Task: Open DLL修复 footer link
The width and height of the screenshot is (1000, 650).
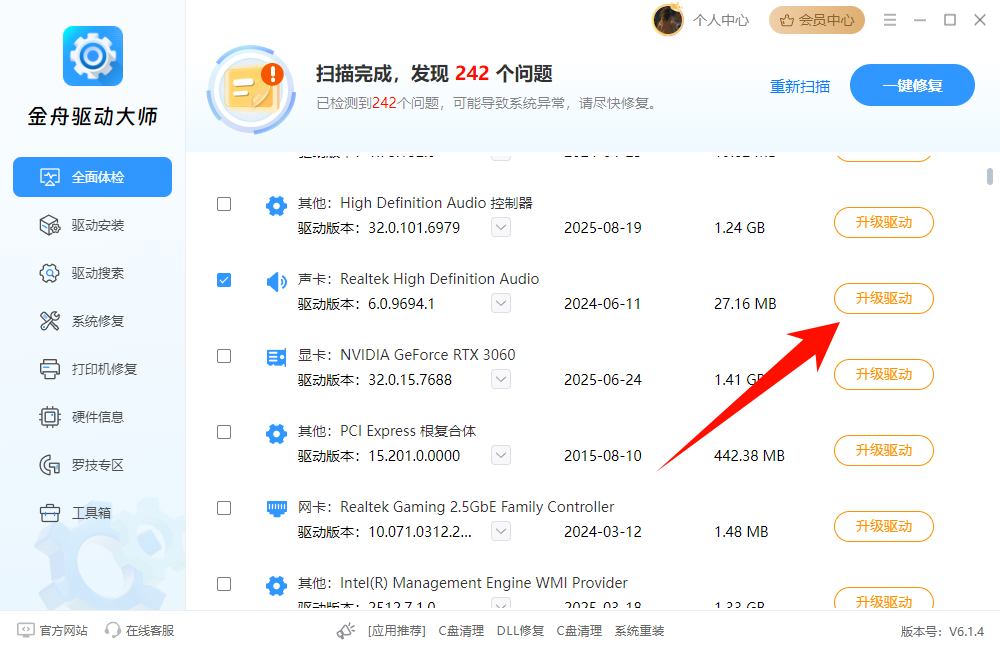Action: click(x=520, y=631)
